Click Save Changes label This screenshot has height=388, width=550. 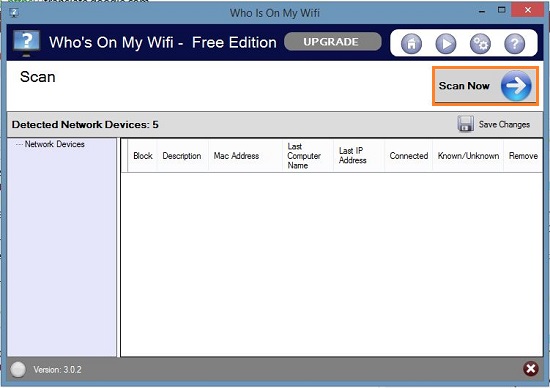[x=504, y=125]
